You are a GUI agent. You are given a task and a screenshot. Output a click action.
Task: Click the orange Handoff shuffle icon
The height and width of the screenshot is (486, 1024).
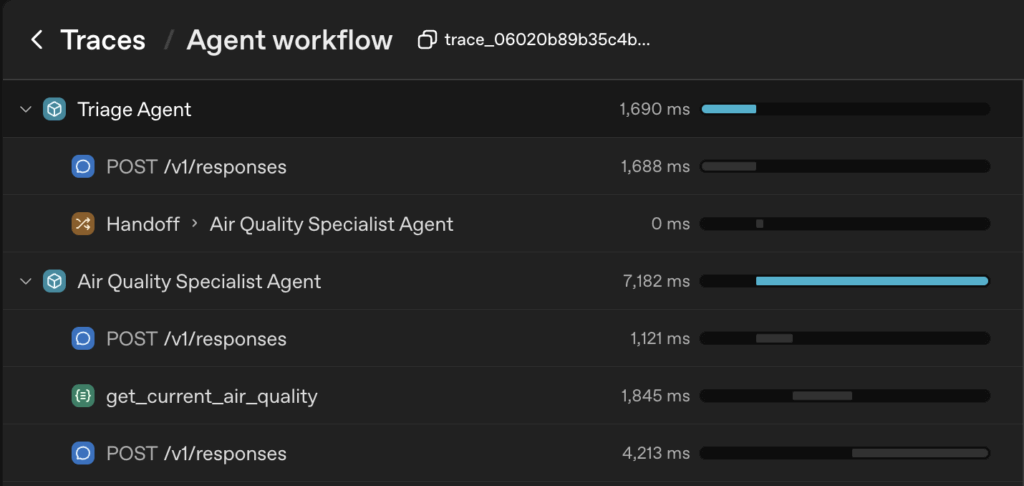coord(83,224)
